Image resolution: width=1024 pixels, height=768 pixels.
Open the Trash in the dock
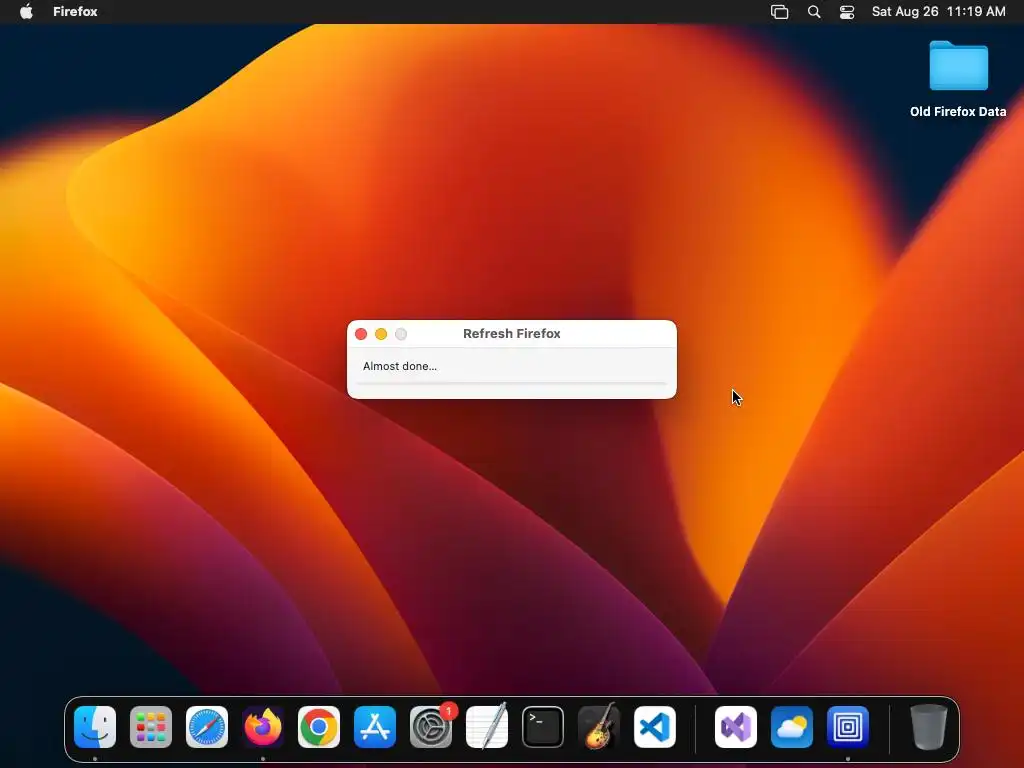coord(929,727)
